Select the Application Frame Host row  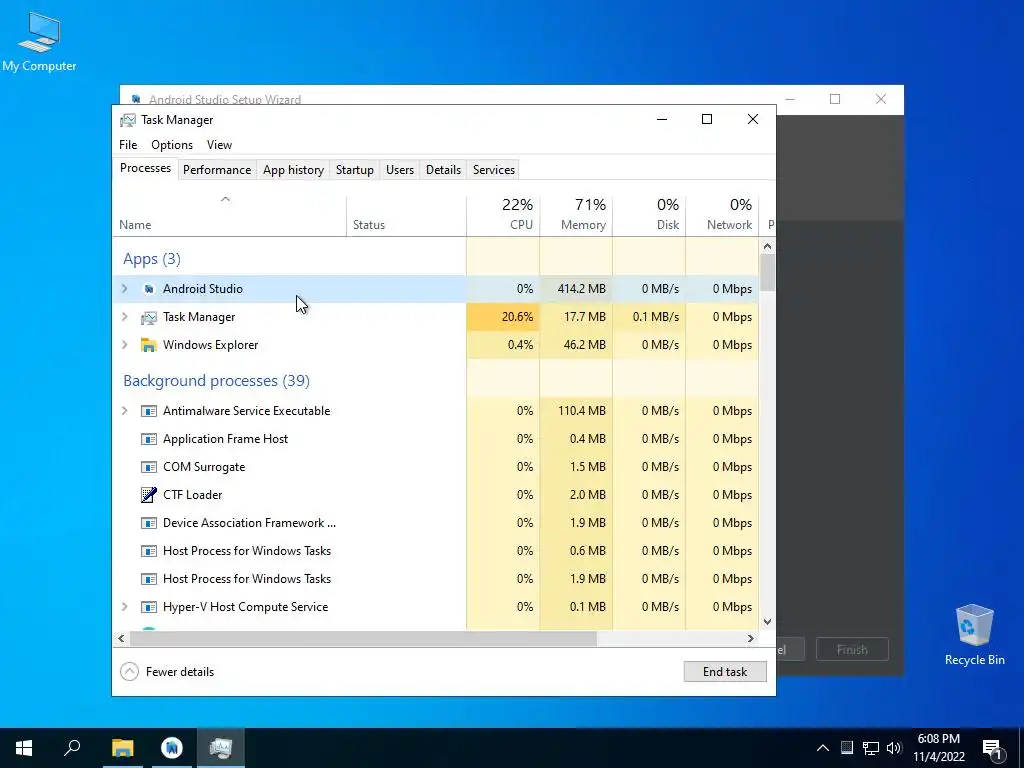[x=436, y=439]
